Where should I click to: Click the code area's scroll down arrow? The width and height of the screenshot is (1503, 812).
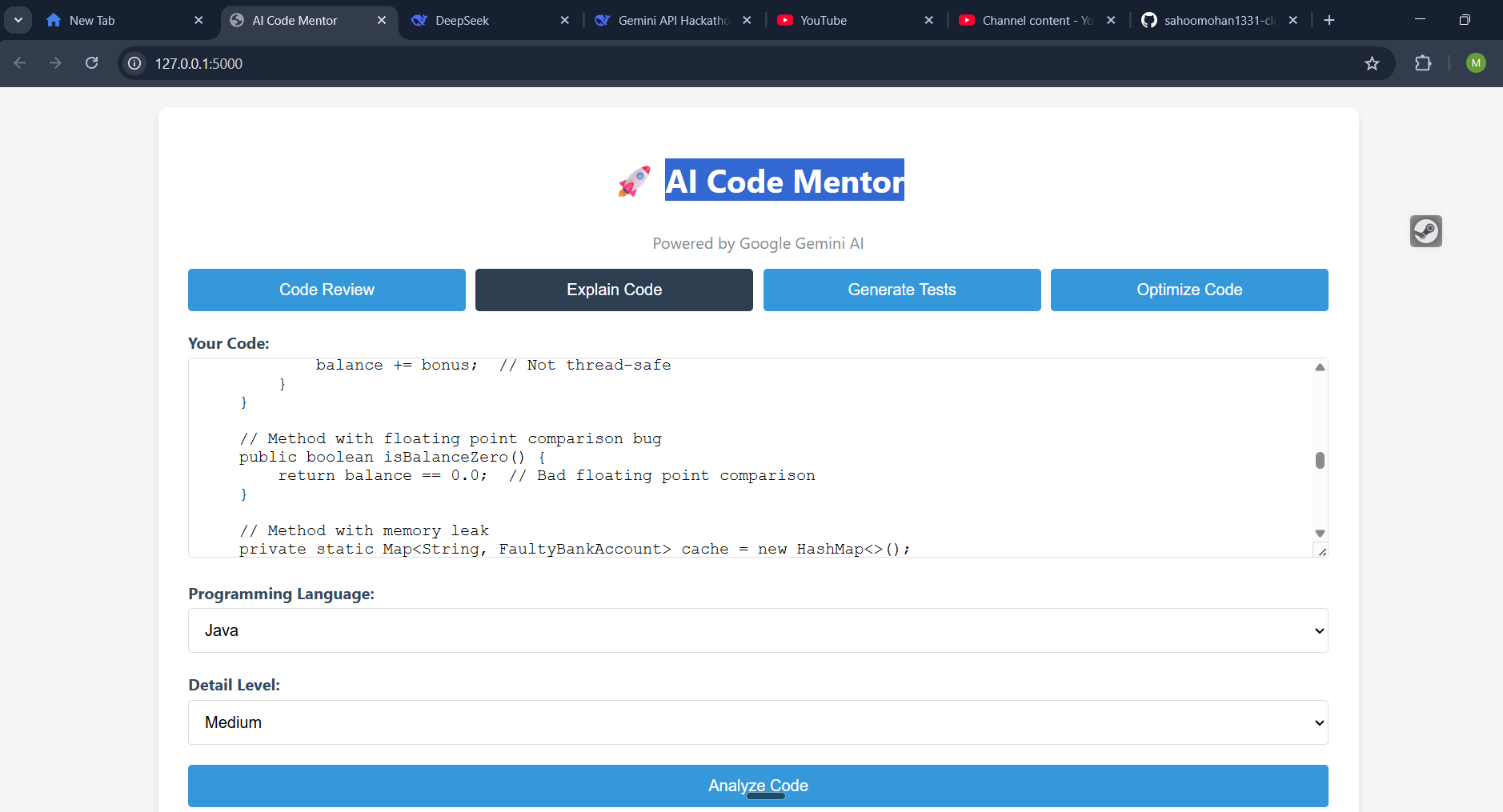tap(1320, 534)
